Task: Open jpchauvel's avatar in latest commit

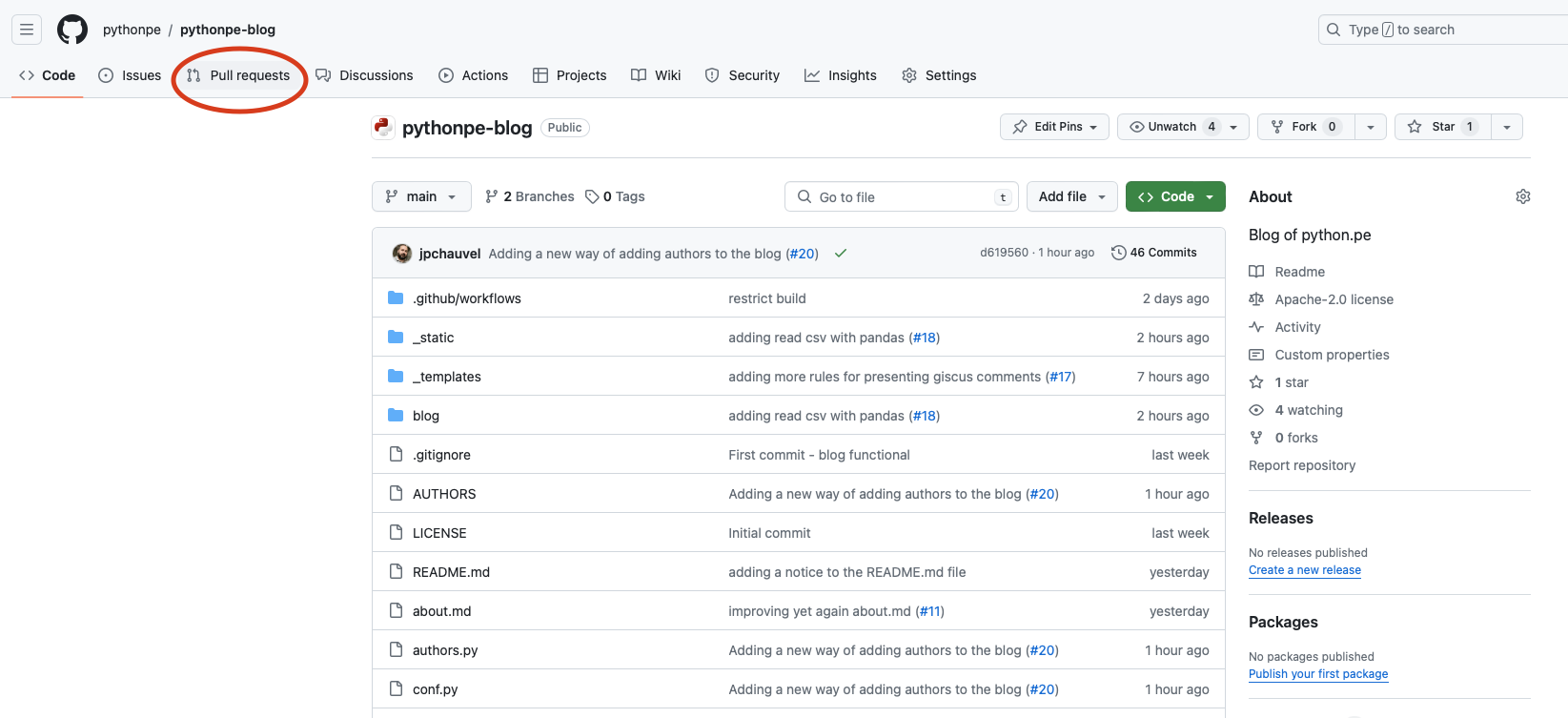Action: (x=402, y=253)
